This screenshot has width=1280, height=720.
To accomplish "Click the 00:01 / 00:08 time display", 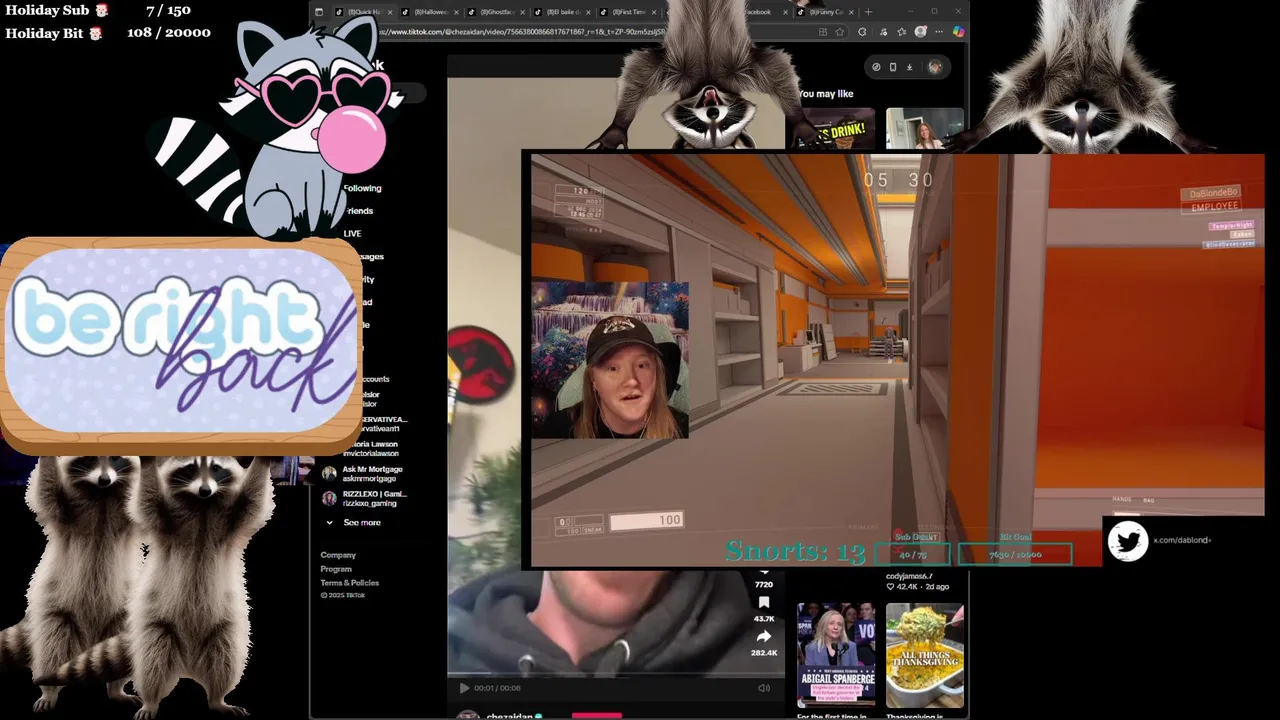I will [x=497, y=688].
